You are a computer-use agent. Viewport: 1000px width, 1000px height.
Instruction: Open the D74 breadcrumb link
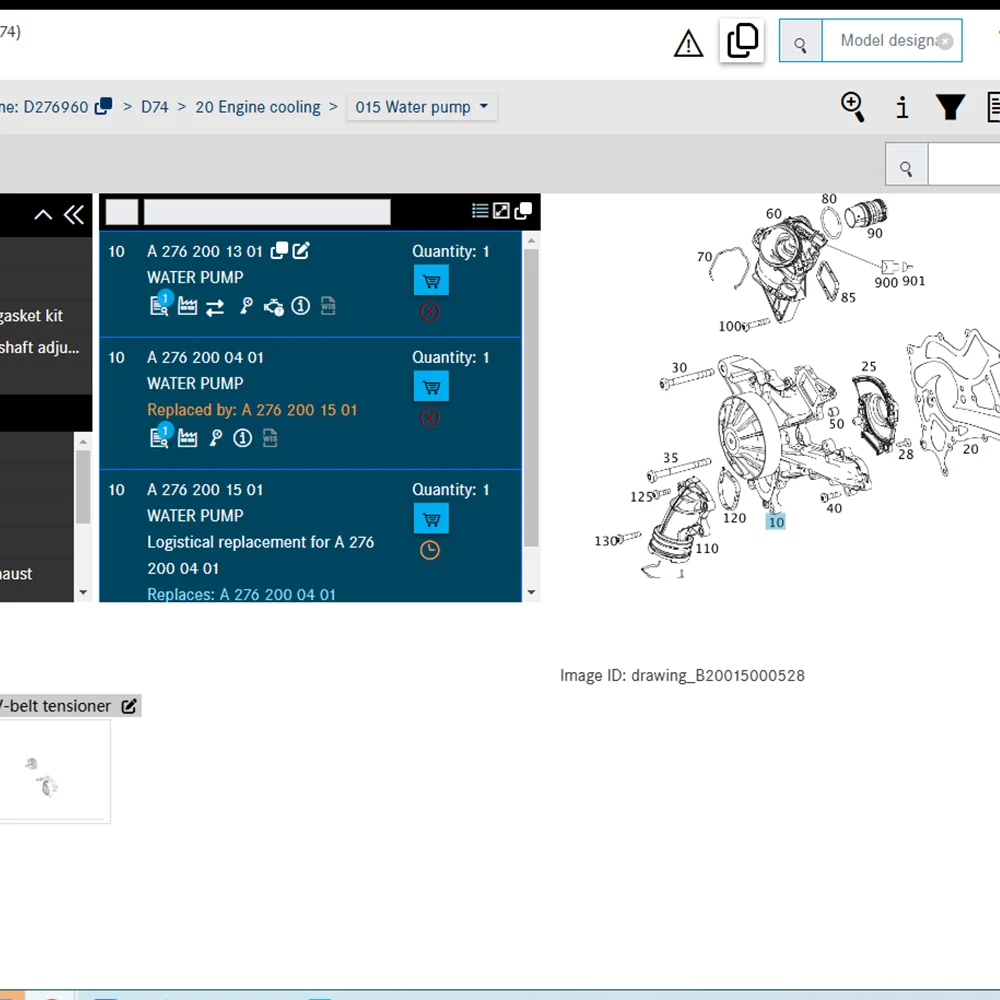click(154, 107)
